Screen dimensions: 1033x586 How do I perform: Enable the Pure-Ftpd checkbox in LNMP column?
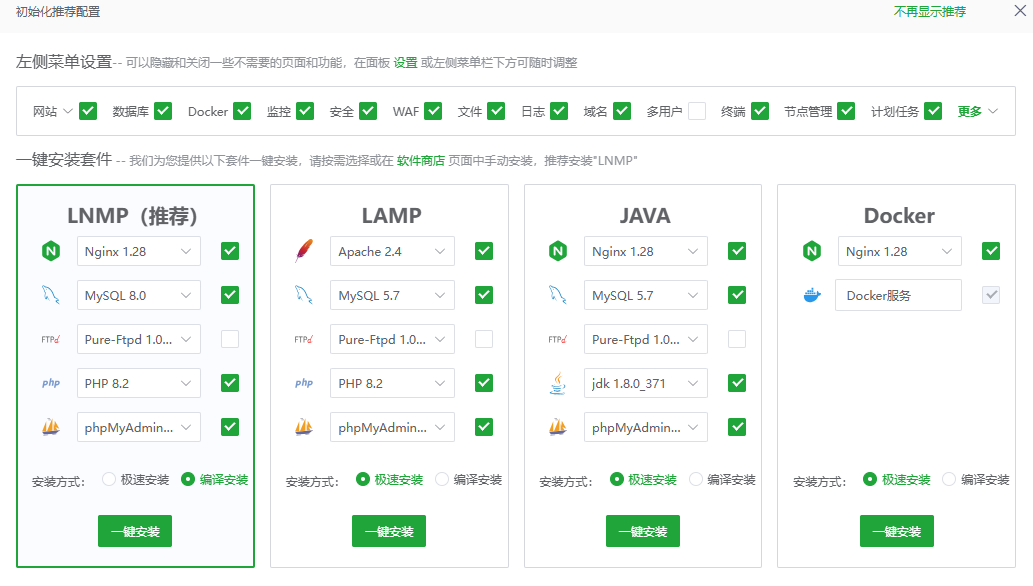(229, 339)
